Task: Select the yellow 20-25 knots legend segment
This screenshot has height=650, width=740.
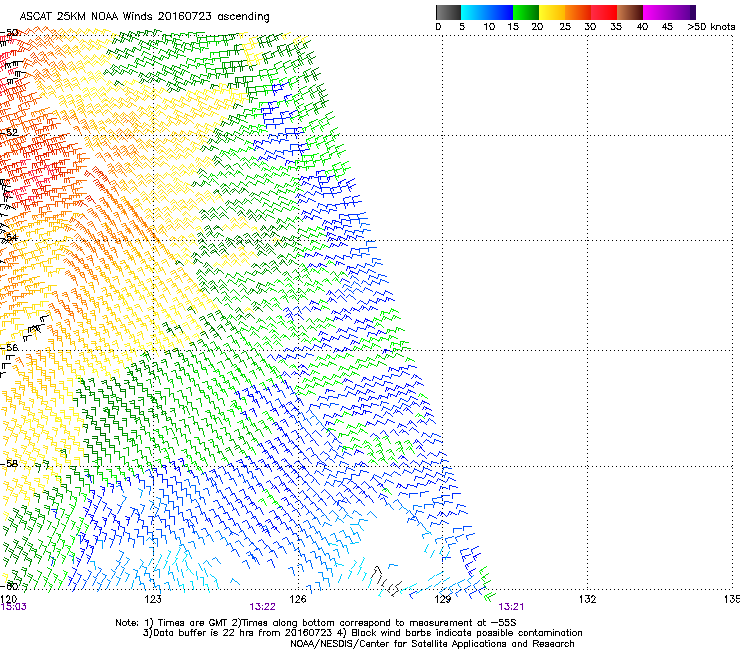Action: [552, 12]
